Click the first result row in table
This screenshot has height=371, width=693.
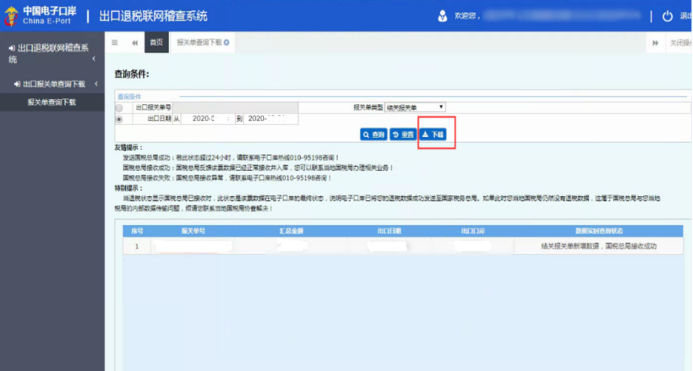pos(403,246)
